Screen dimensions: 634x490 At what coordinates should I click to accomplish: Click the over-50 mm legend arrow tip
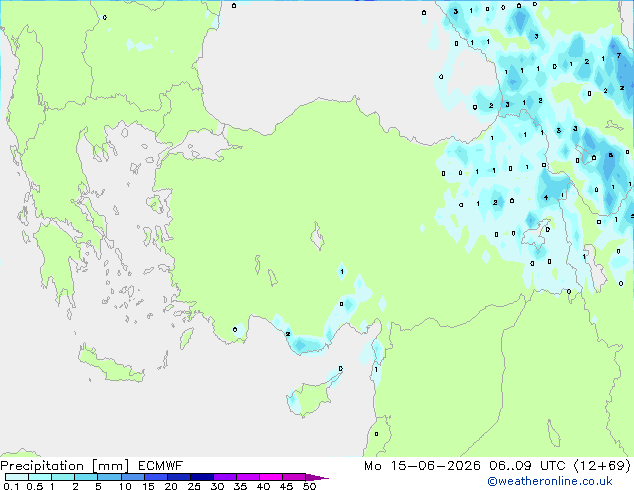pos(317,477)
